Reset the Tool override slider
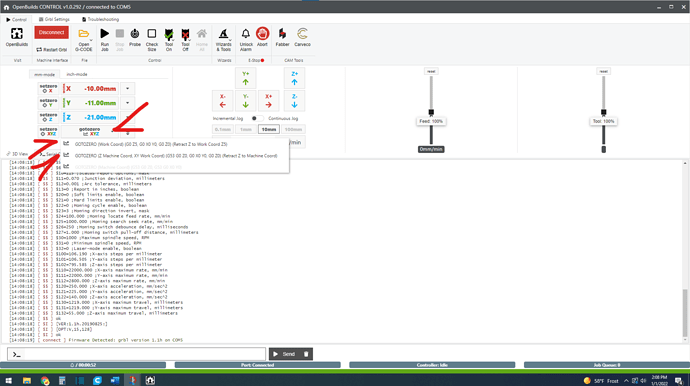The height and width of the screenshot is (386, 690). click(x=604, y=71)
